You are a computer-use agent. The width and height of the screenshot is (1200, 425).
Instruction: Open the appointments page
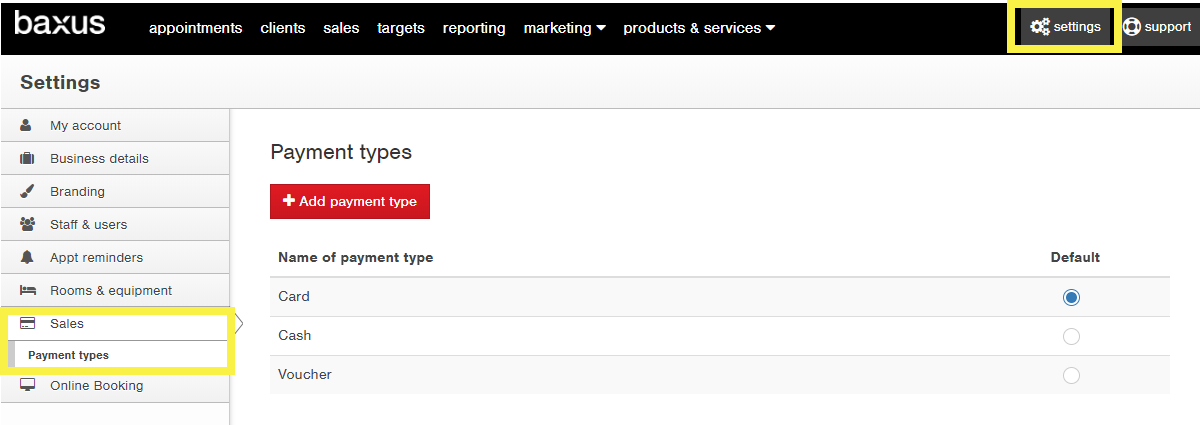click(195, 28)
